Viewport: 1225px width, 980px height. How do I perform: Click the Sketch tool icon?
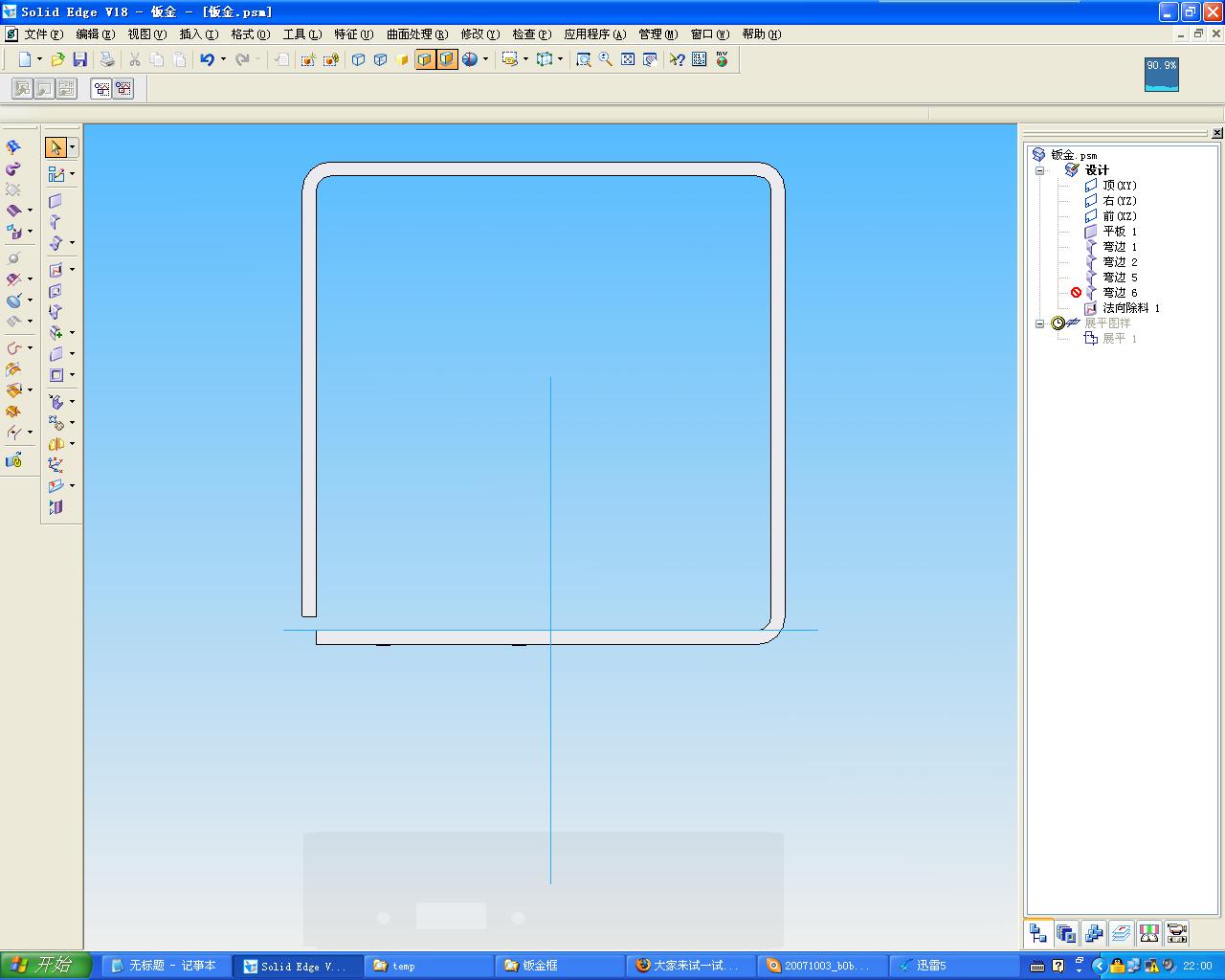click(x=56, y=174)
